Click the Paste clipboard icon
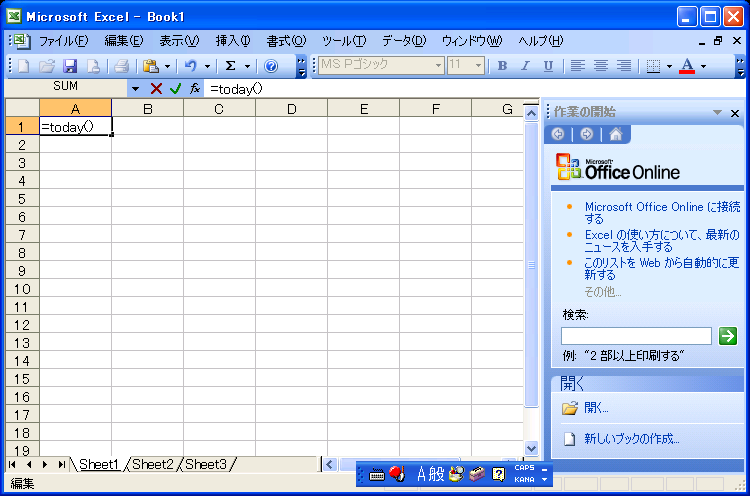The height and width of the screenshot is (496, 750). tap(151, 66)
